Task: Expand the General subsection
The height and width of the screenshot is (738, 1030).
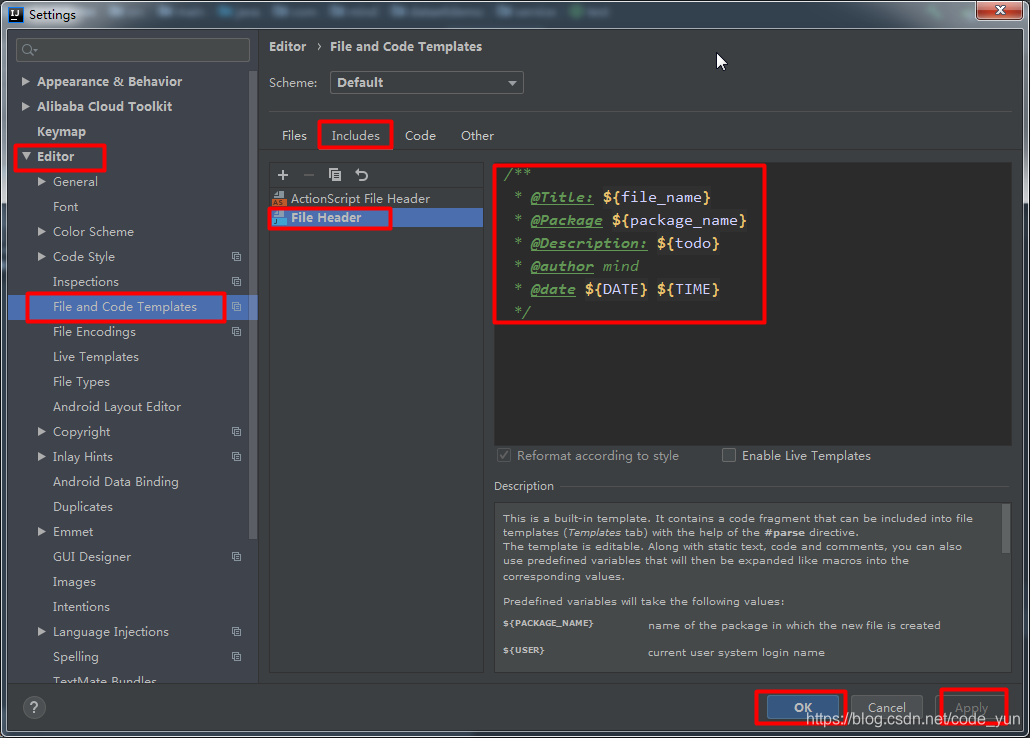Action: (41, 181)
